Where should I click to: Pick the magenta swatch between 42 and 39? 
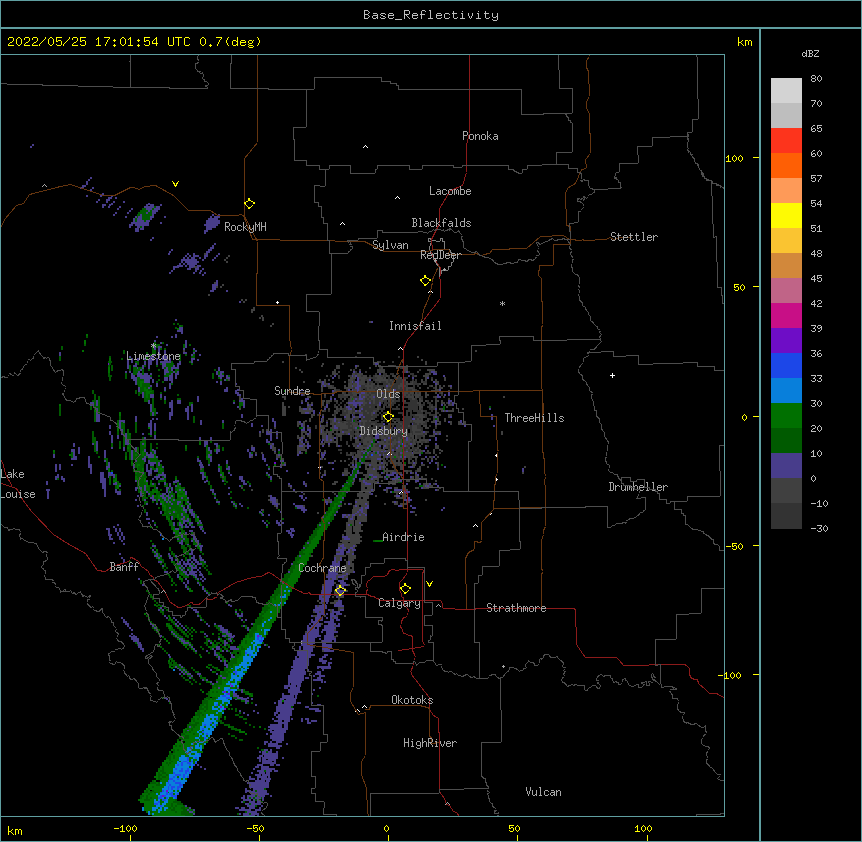tap(786, 315)
